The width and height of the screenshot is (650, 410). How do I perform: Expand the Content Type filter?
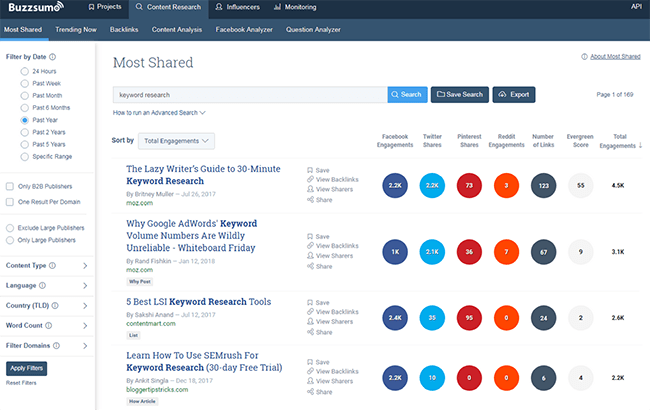tap(85, 266)
